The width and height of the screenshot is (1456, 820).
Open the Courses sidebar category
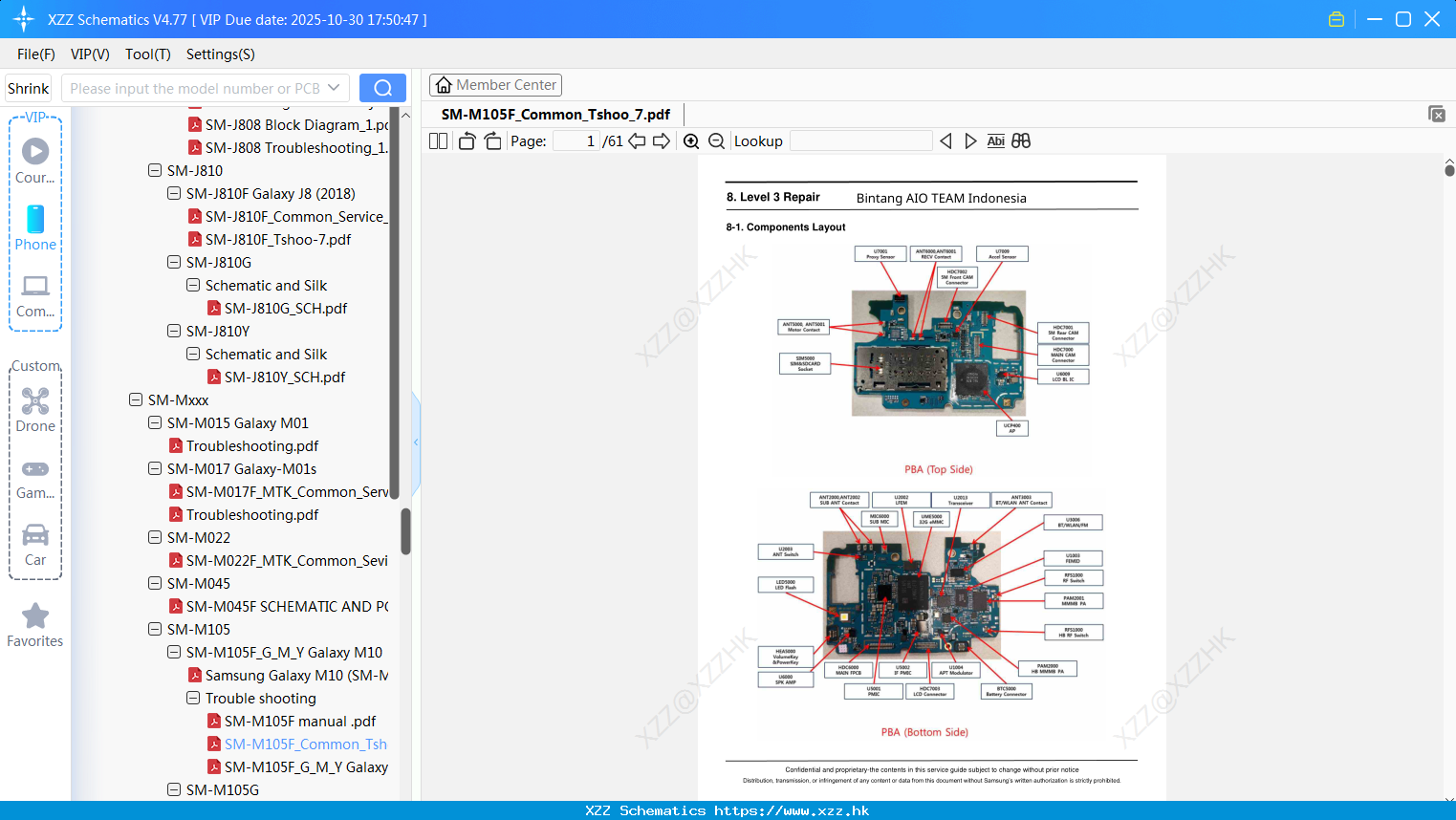pos(35,161)
